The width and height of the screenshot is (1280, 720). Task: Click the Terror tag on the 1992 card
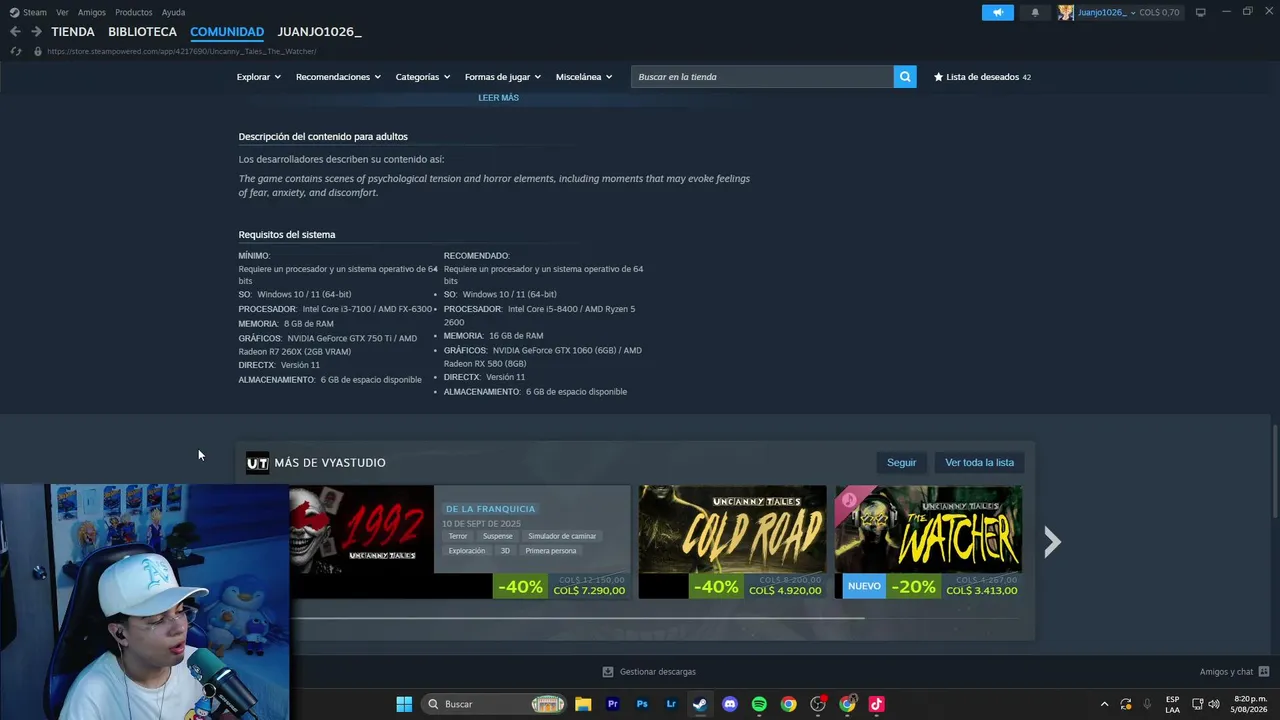(x=458, y=536)
